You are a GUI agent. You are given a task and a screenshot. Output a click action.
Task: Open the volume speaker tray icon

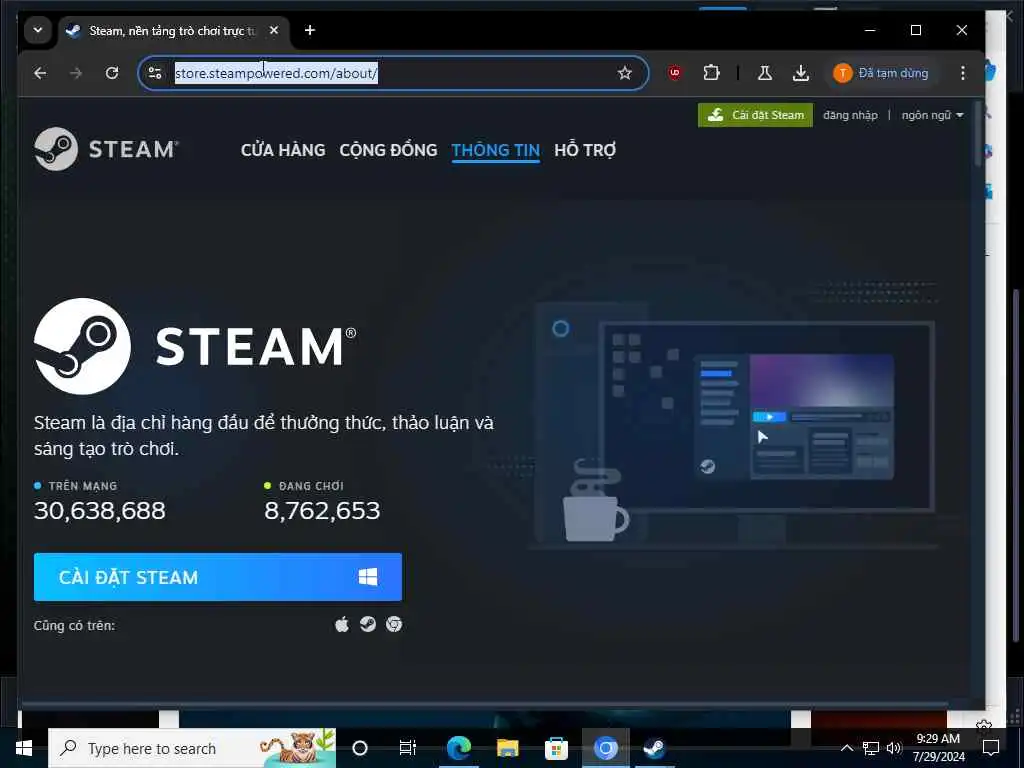point(894,748)
